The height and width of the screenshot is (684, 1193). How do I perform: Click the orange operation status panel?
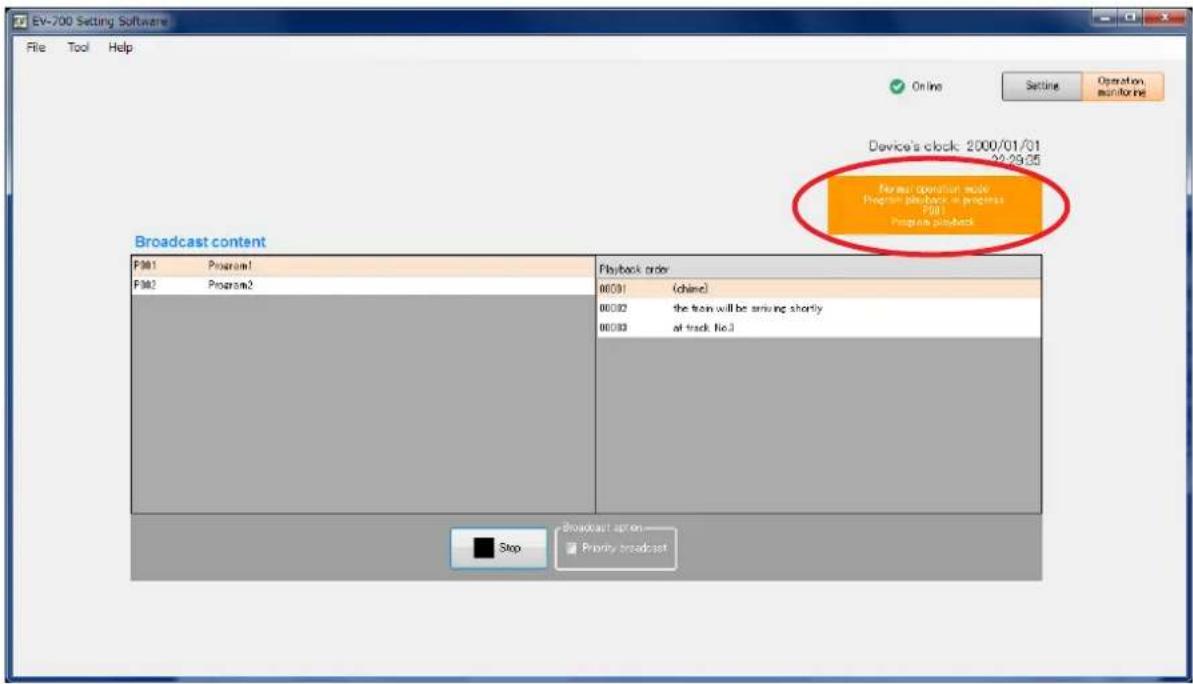934,205
